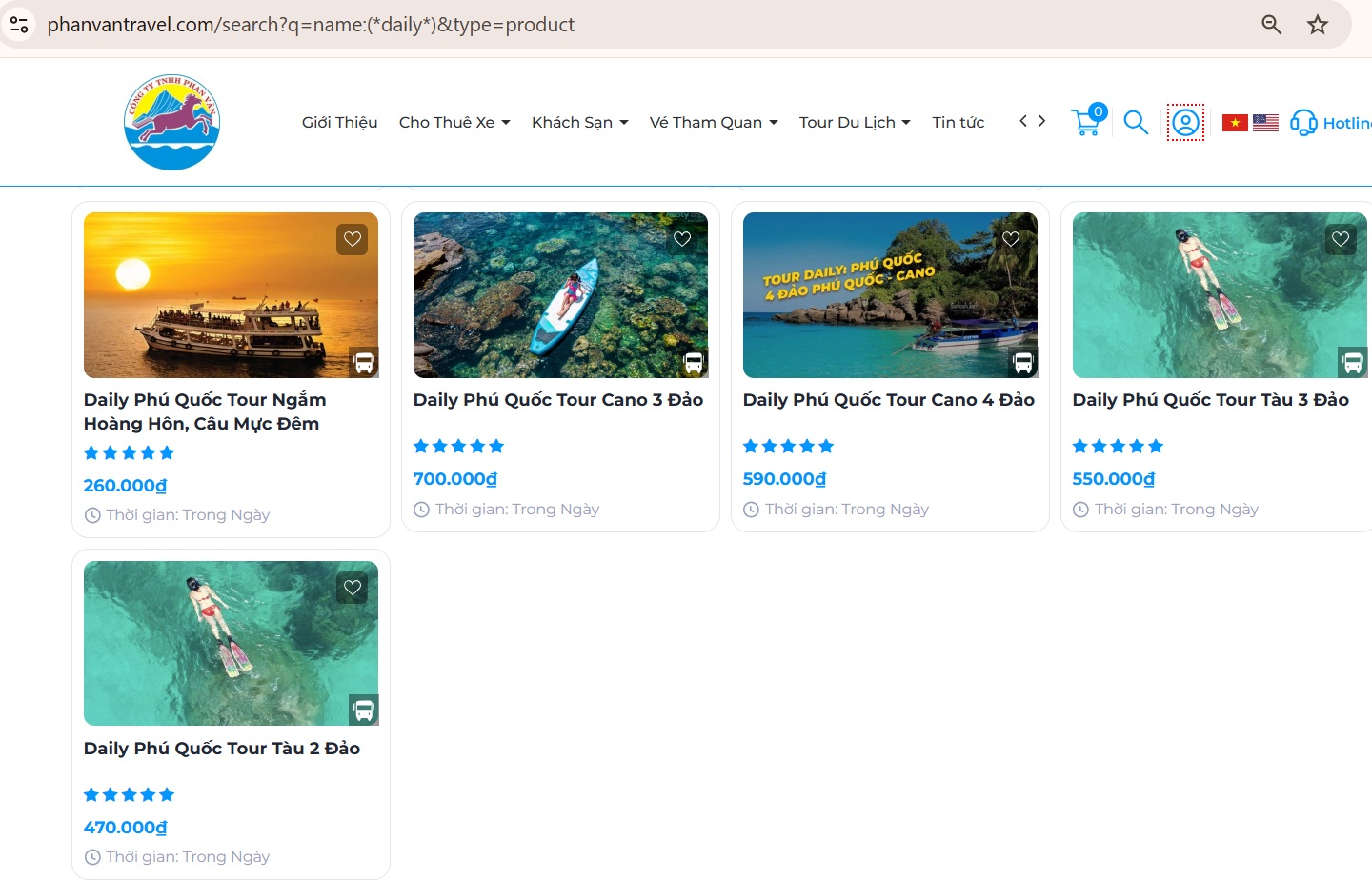Click the bus icon on the sunset tour image

coord(363,362)
